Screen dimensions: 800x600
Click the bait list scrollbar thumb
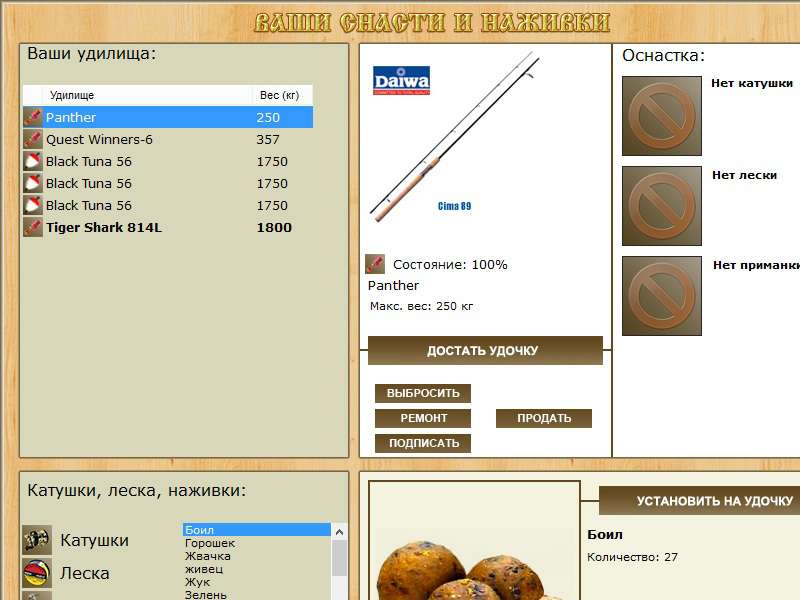(x=339, y=558)
